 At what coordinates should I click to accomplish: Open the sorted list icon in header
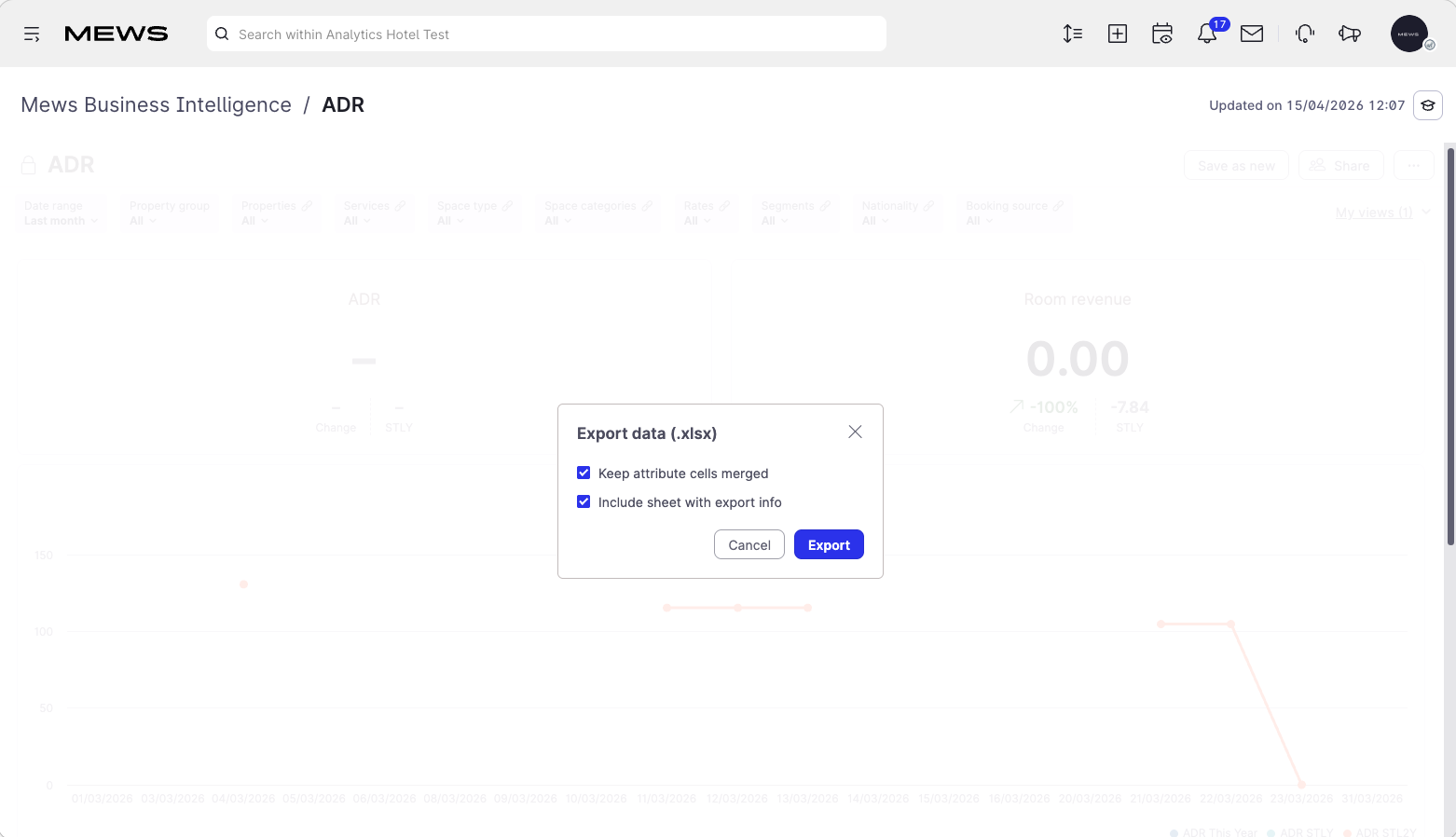point(1073,34)
